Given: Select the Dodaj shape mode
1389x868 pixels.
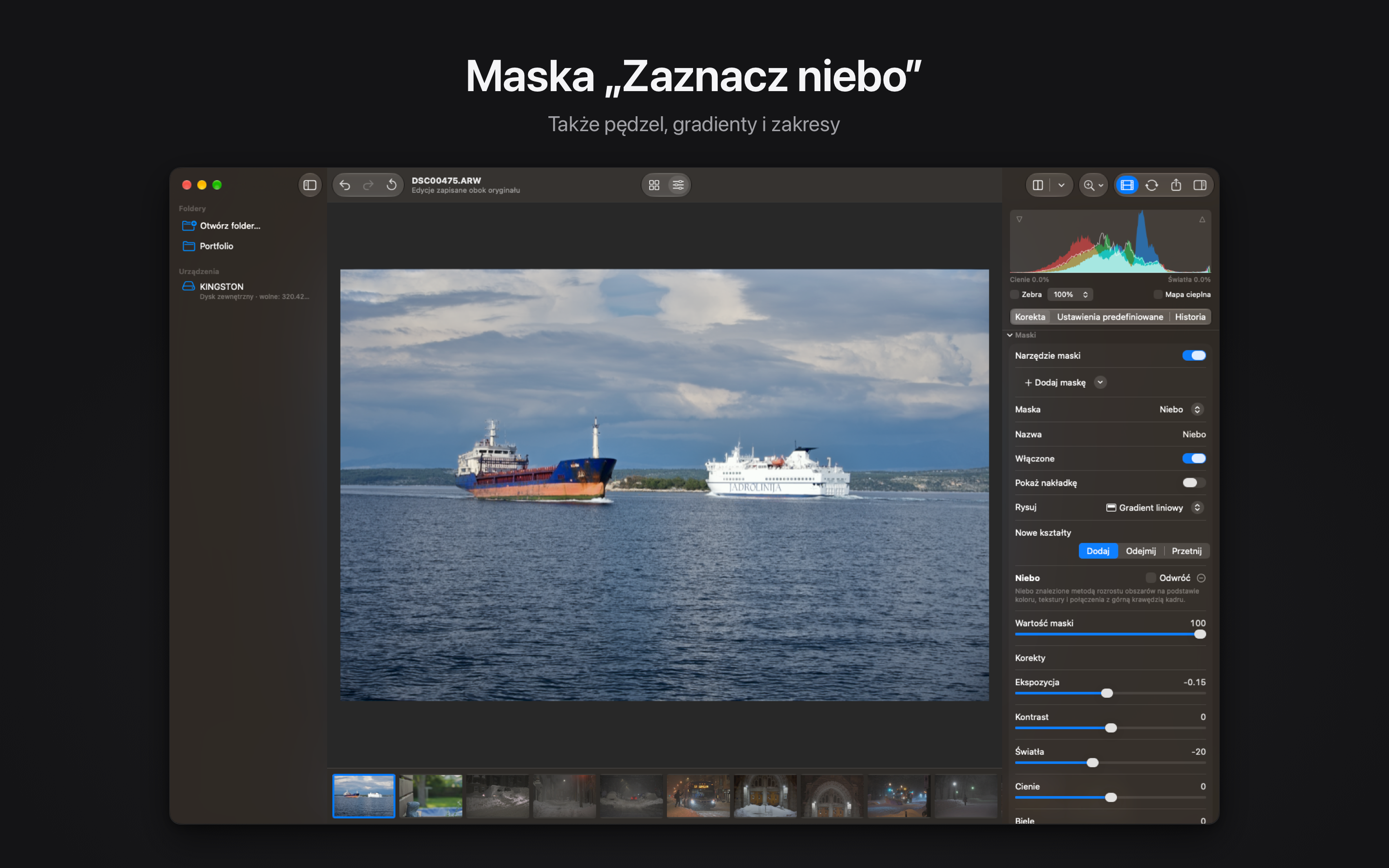Looking at the screenshot, I should (x=1097, y=551).
